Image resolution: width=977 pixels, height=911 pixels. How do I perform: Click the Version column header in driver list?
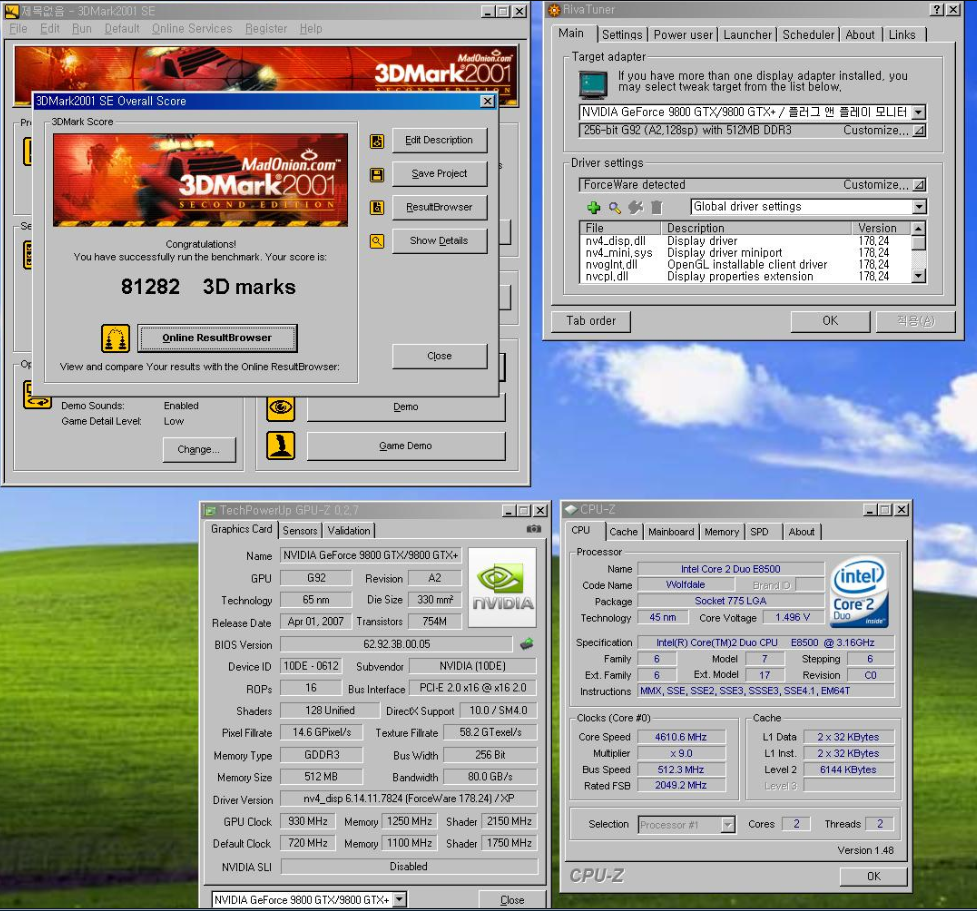pos(880,228)
